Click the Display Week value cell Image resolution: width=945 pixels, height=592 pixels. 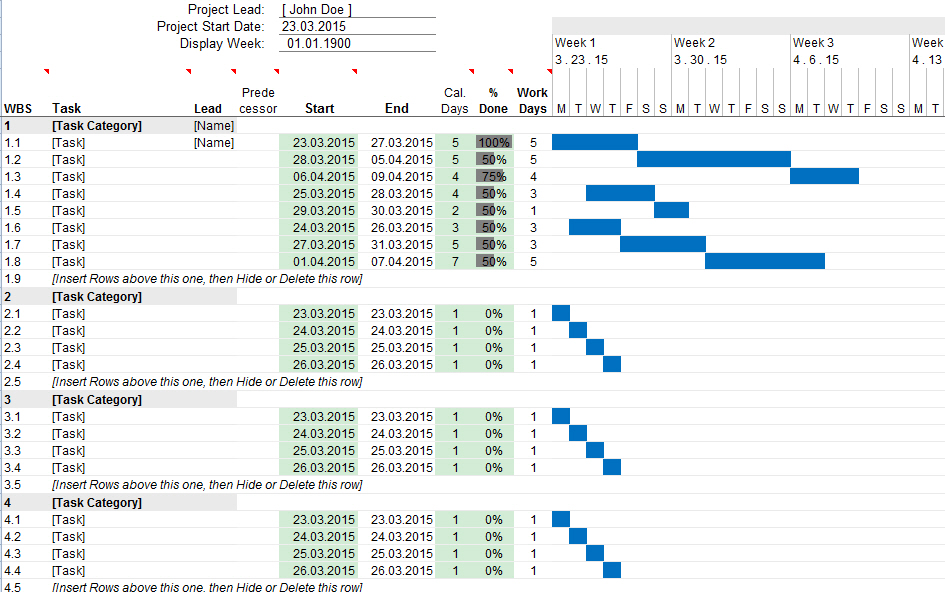pyautogui.click(x=318, y=43)
